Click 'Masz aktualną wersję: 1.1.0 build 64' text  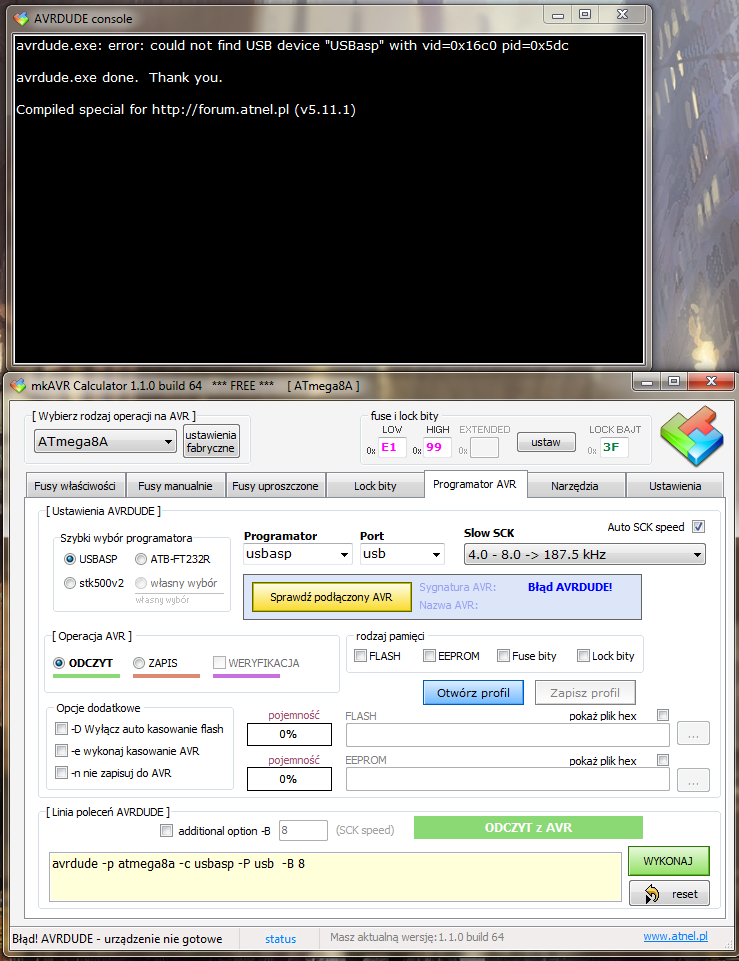click(417, 937)
